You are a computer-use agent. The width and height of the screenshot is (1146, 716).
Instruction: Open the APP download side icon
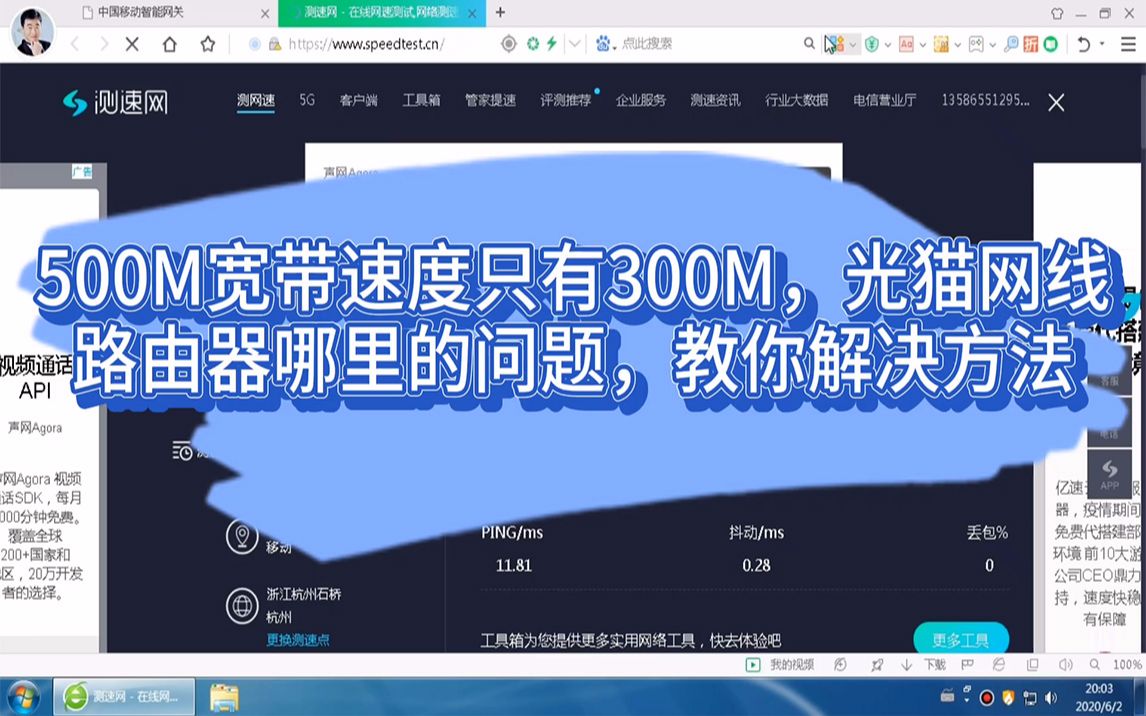point(1109,475)
